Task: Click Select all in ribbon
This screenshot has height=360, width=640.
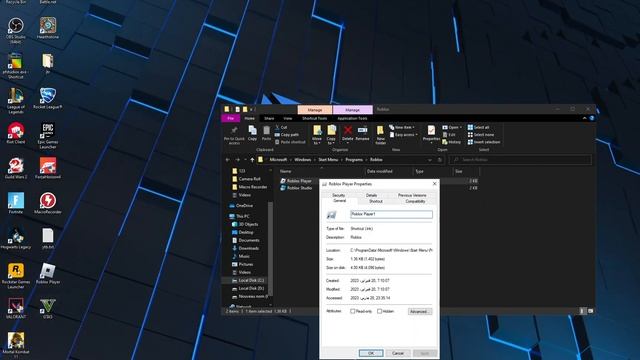Action: click(x=478, y=127)
